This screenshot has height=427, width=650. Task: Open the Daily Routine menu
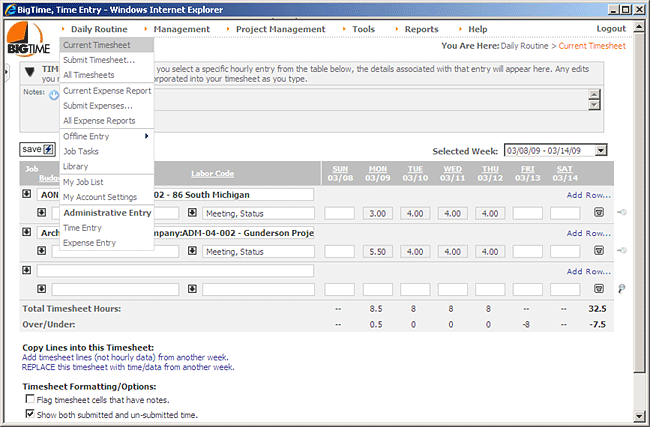99,29
